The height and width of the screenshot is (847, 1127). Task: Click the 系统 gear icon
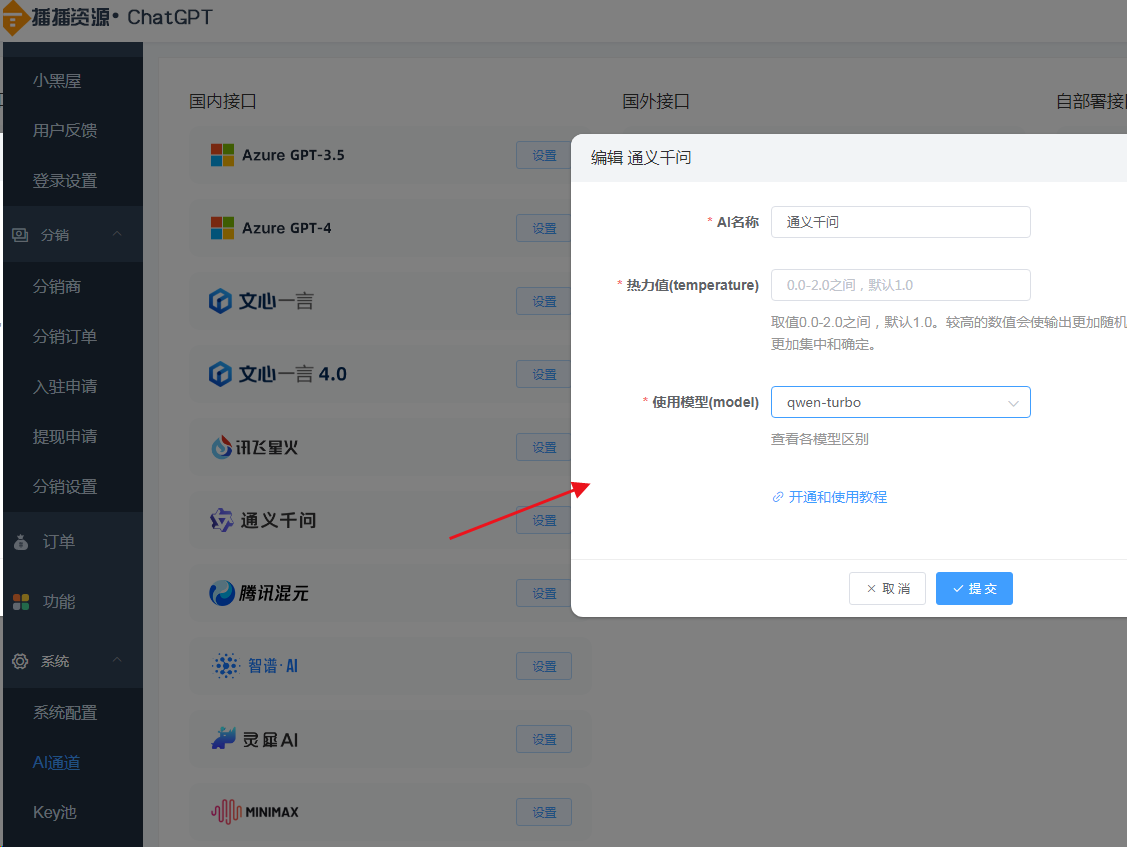[20, 661]
